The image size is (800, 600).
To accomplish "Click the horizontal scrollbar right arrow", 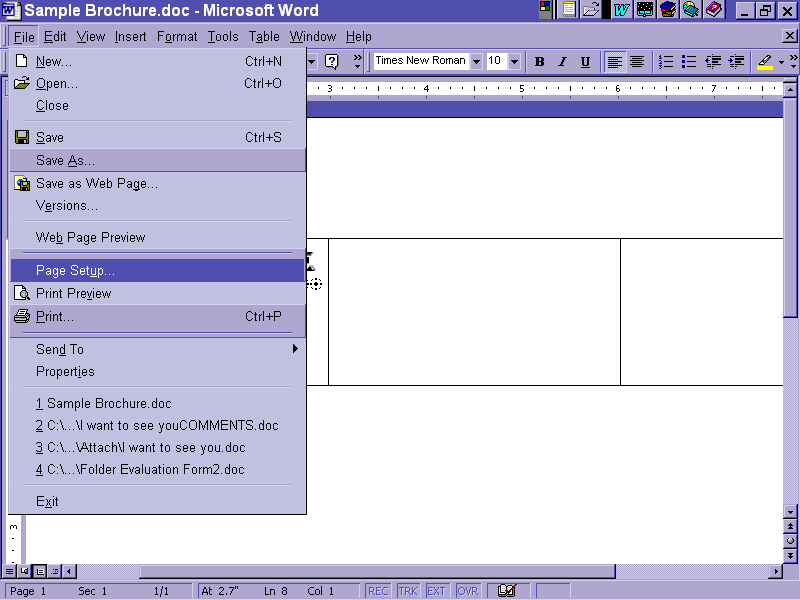I will point(776,571).
